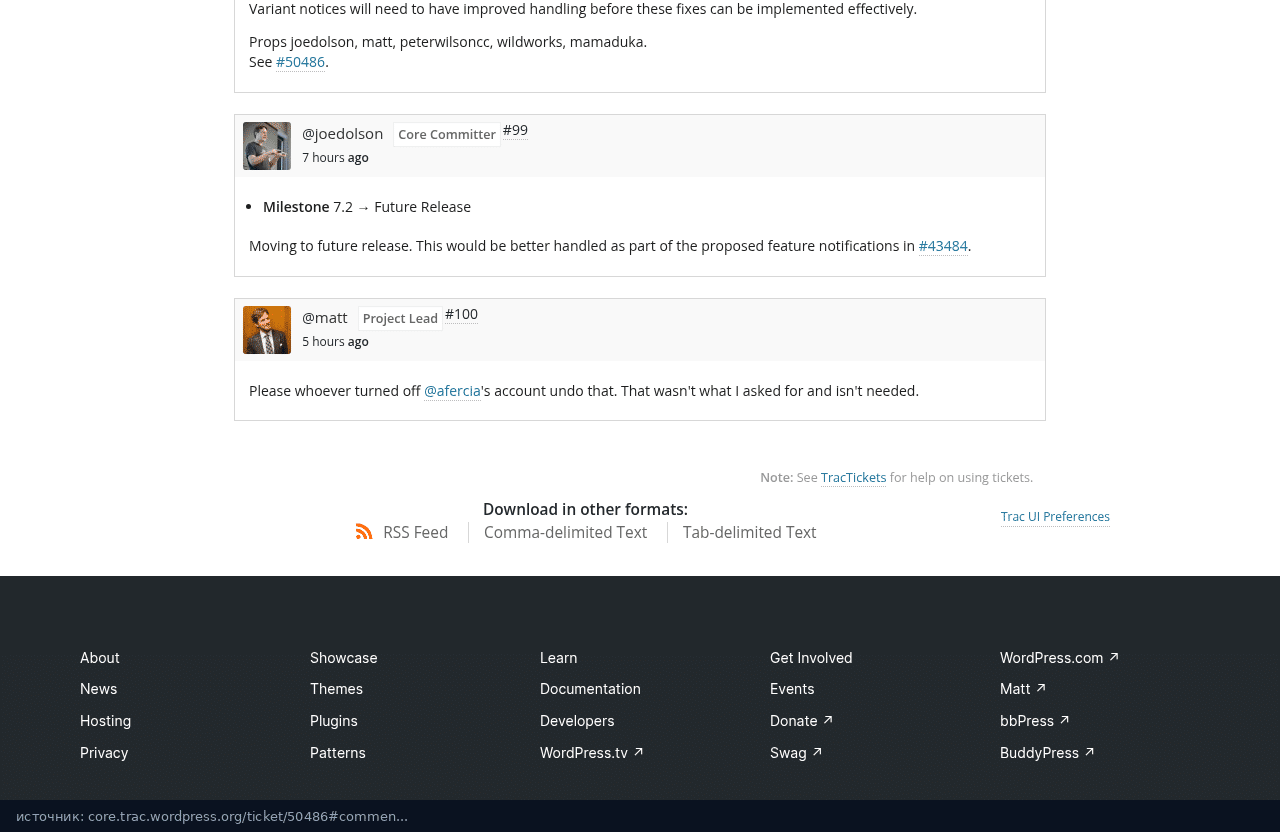Download RSS Feed format
The width and height of the screenshot is (1280, 832).
click(x=415, y=533)
